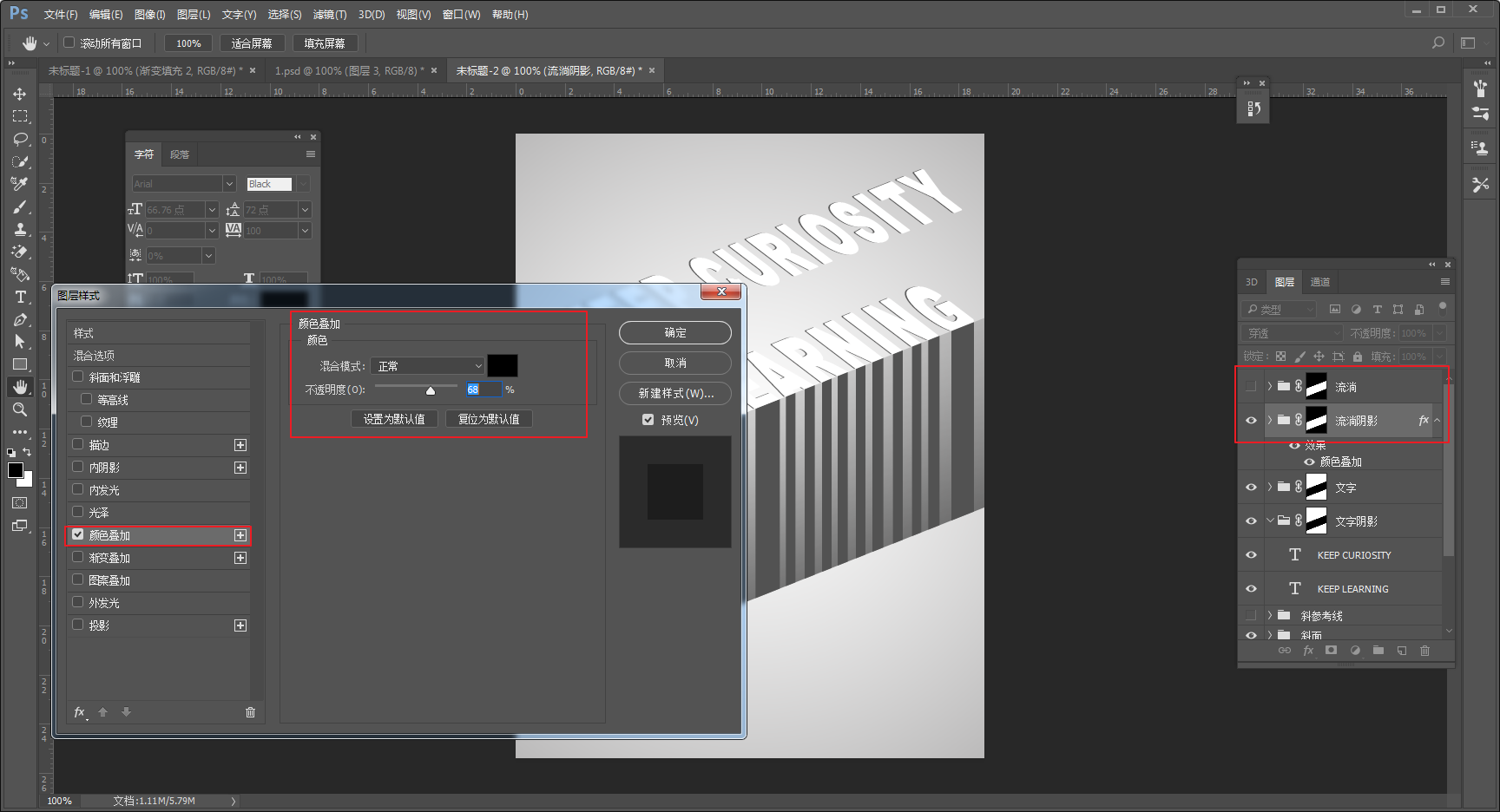The image size is (1500, 812).
Task: Select the Path Selection tool
Action: pyautogui.click(x=20, y=342)
